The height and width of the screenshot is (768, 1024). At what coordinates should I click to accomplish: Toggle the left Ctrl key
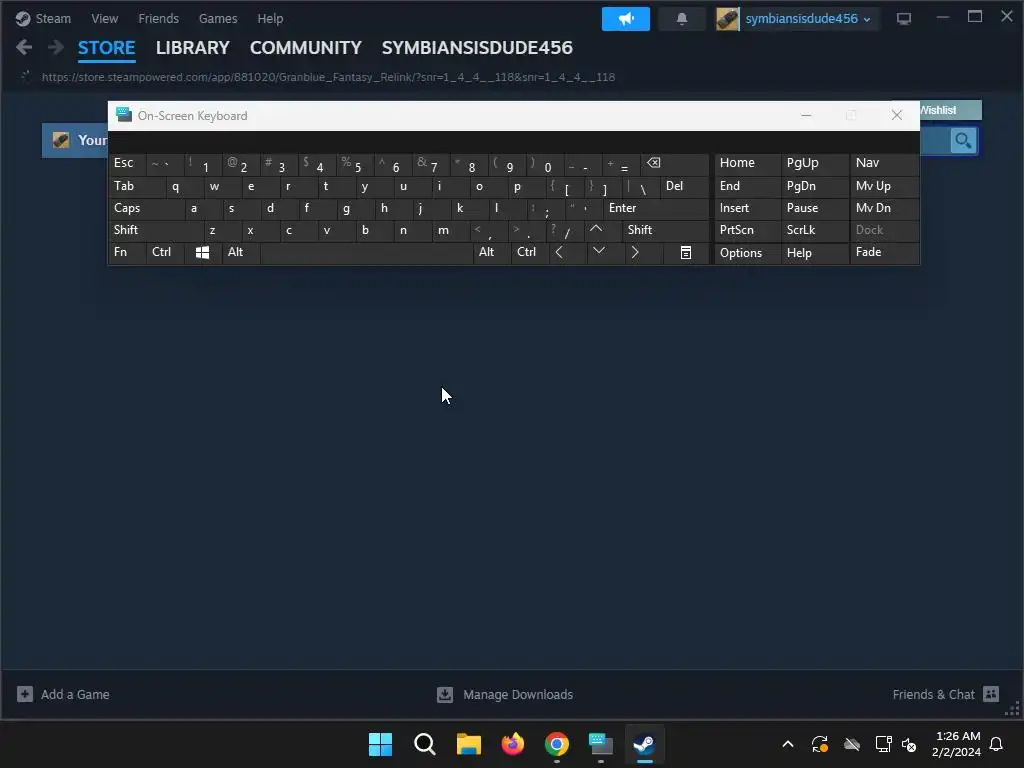165,252
